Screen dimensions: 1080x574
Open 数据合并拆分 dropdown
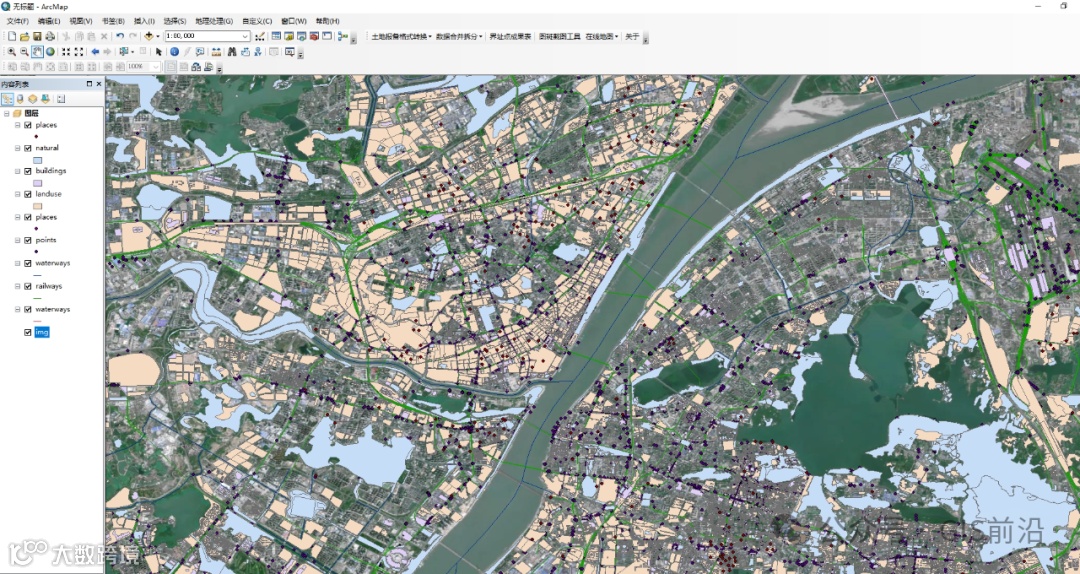459,37
